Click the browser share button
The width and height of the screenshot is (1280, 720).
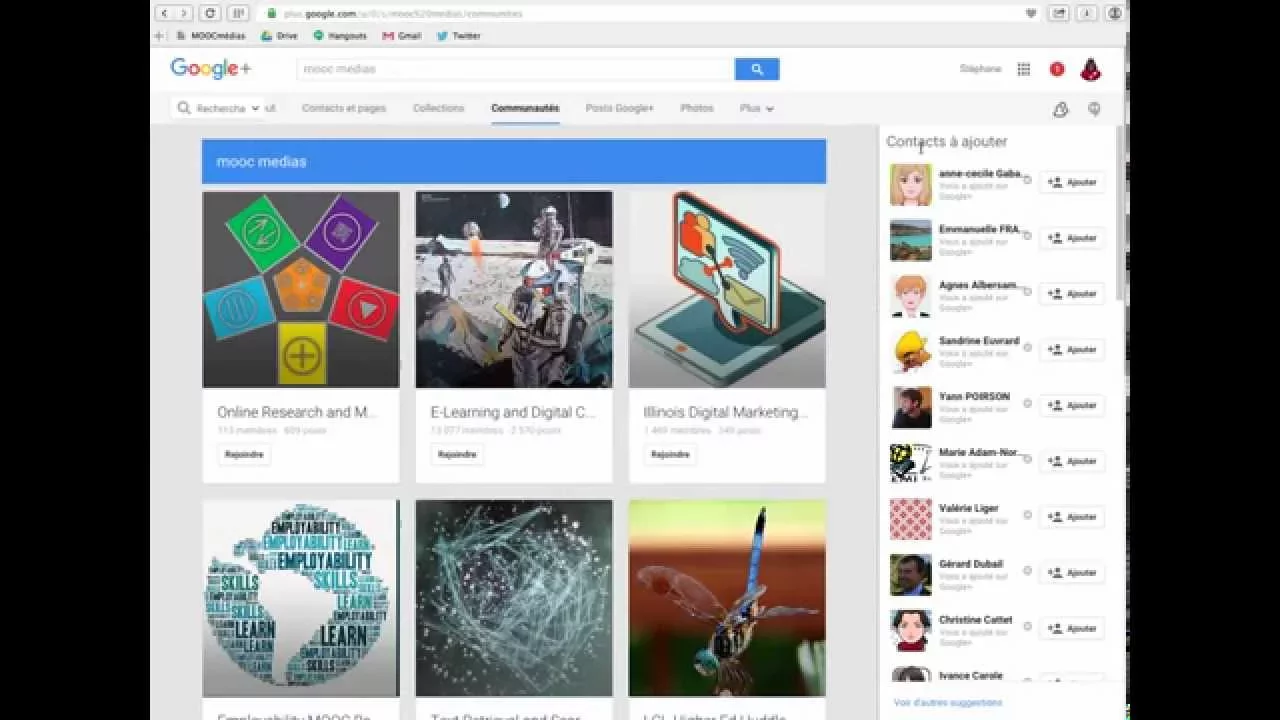pos(1059,13)
